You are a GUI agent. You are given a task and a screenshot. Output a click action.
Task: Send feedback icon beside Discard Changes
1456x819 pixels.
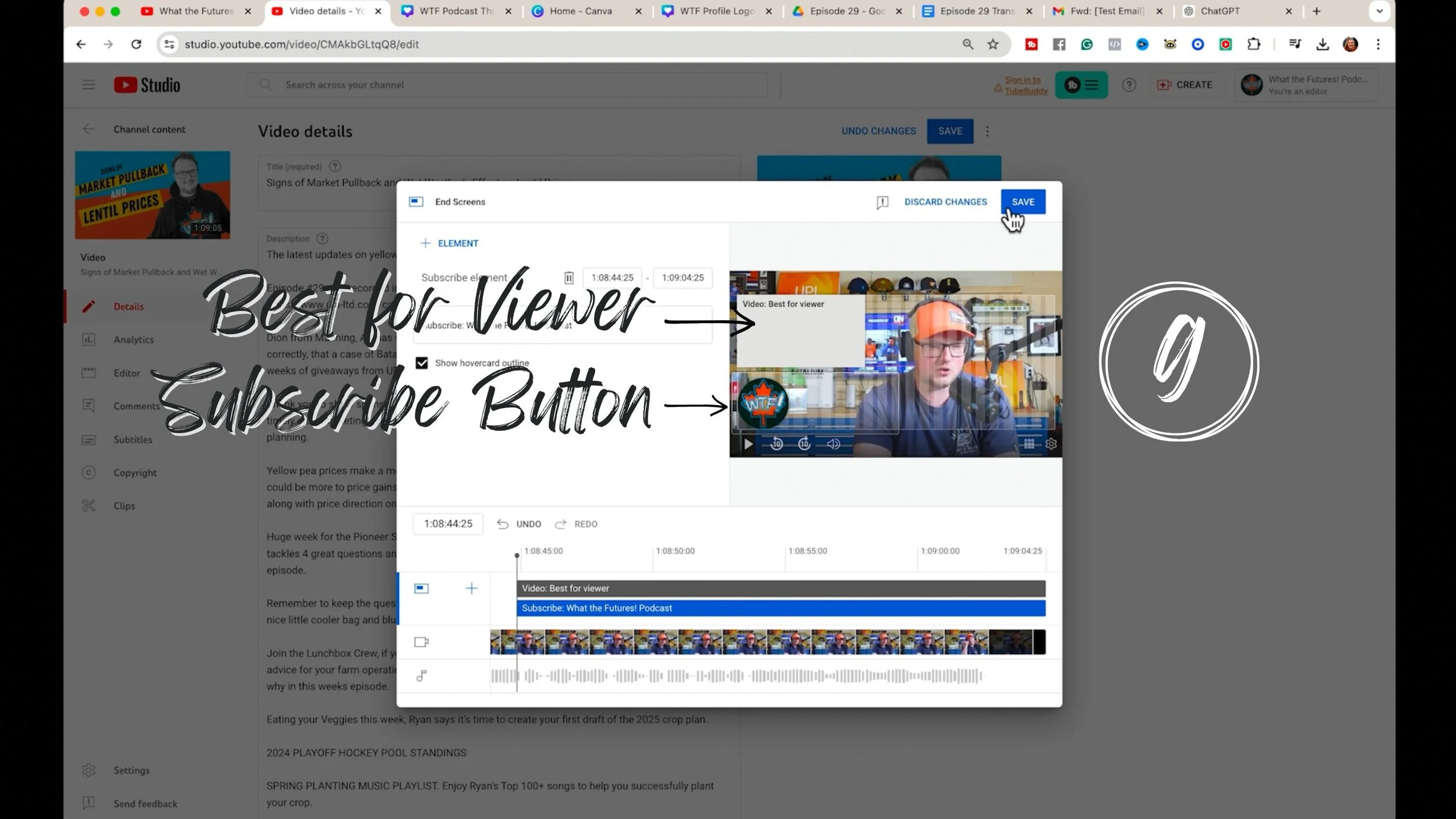(882, 202)
